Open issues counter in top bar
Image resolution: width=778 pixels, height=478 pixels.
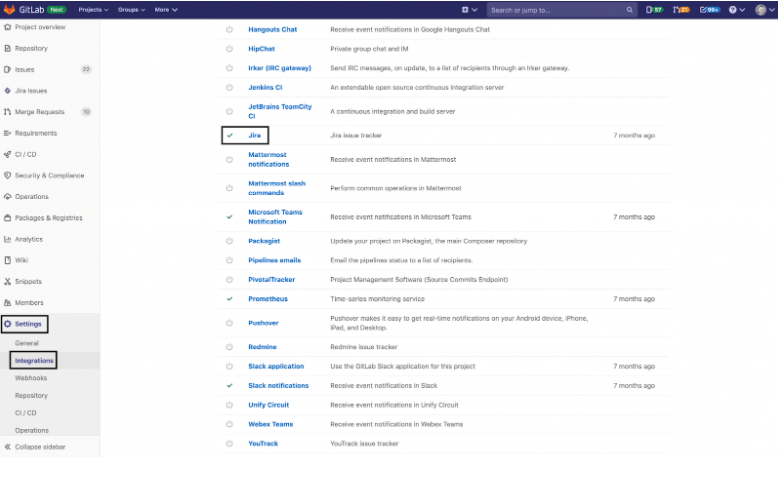click(654, 10)
